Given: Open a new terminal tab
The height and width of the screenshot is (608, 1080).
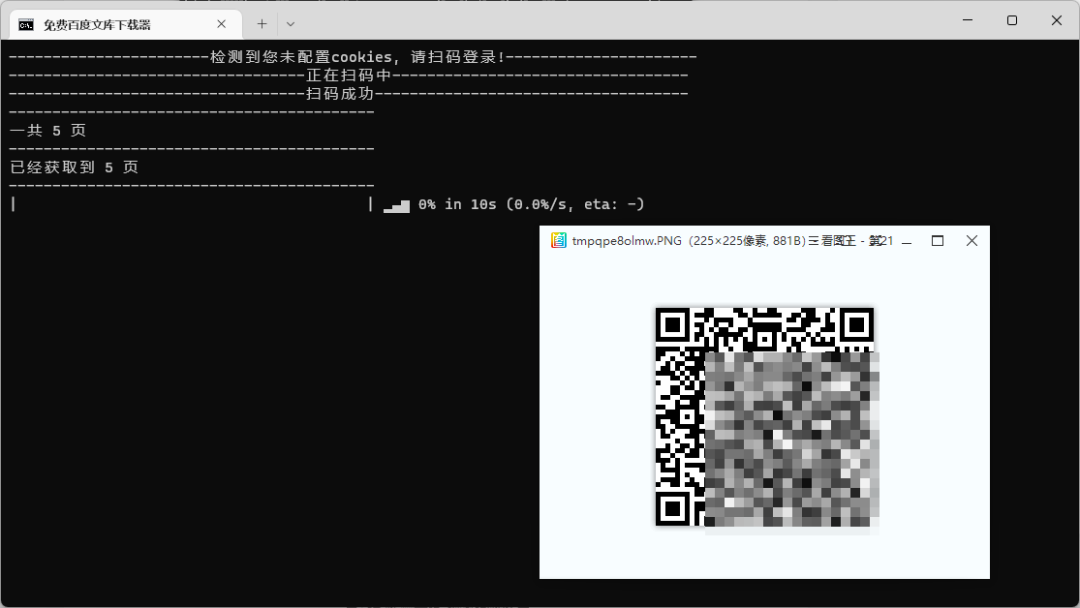Looking at the screenshot, I should click(262, 24).
